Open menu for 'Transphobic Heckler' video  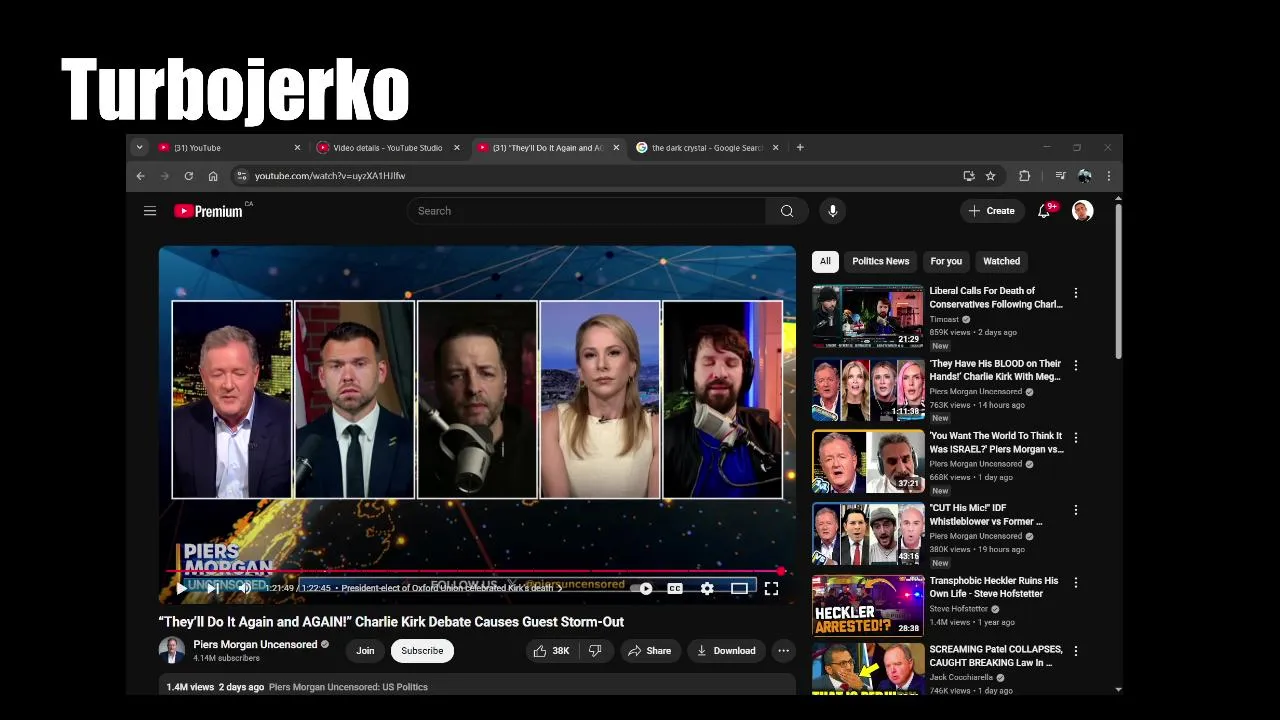[1076, 582]
